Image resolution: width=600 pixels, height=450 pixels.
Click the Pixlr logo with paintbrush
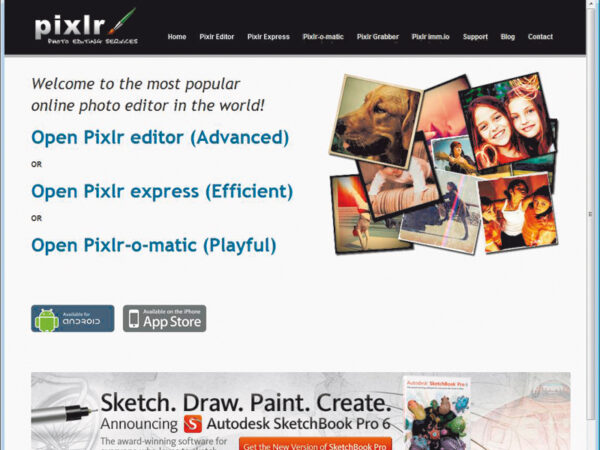pos(86,27)
